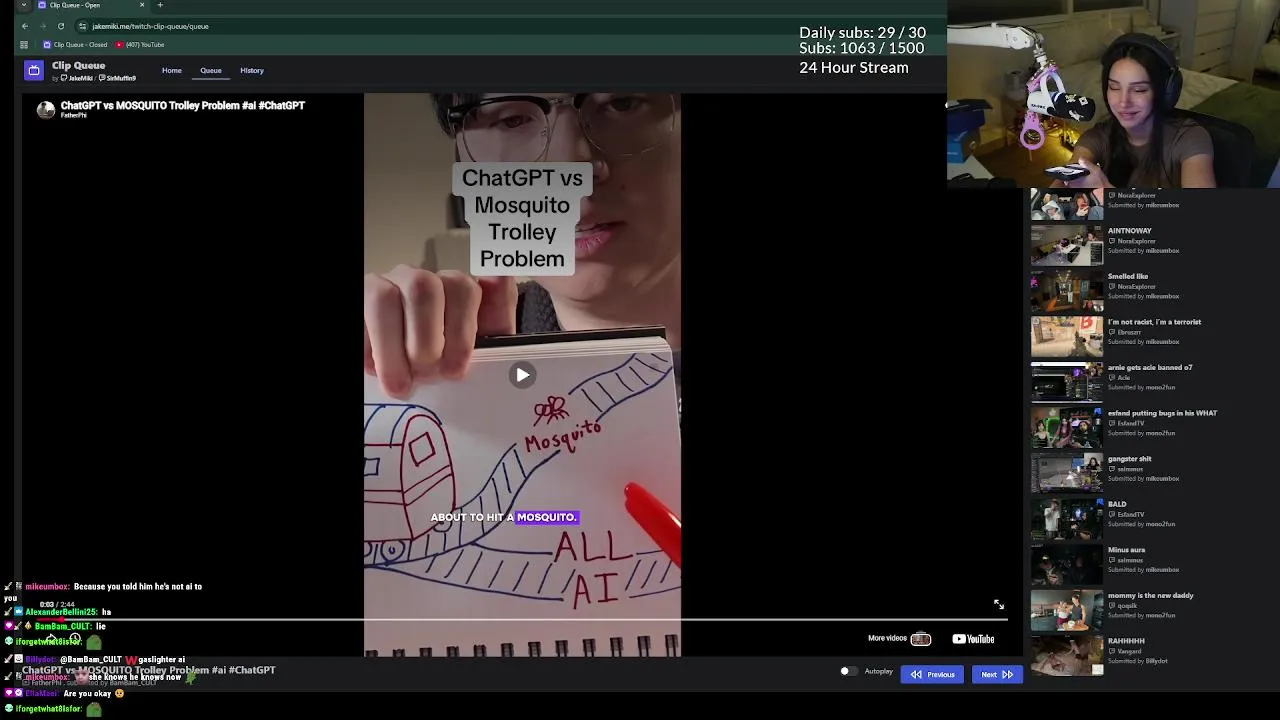Select the gangster shit clip thumbnail
The height and width of the screenshot is (720, 1280).
click(x=1067, y=473)
